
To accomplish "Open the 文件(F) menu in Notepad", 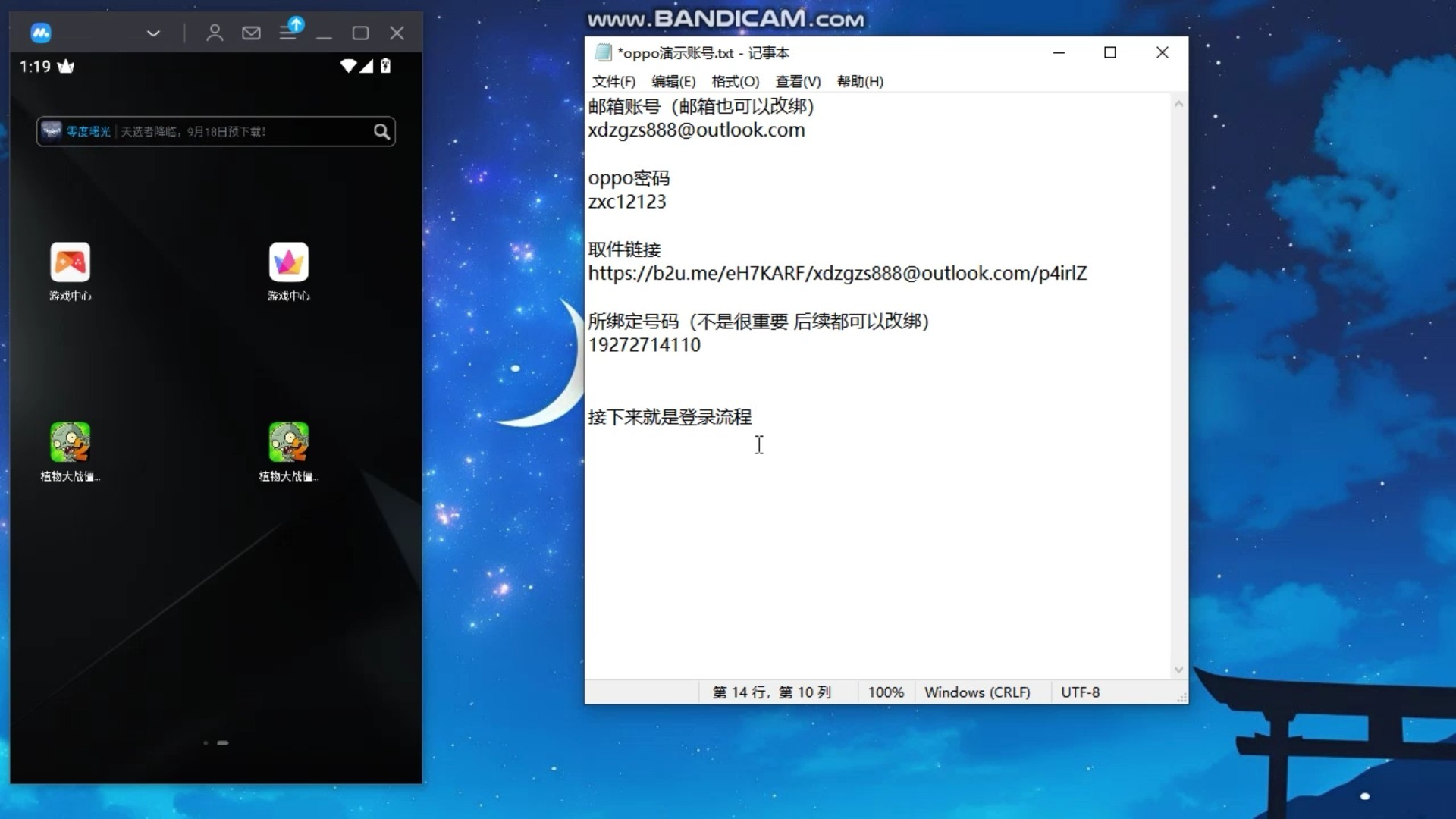I will [x=613, y=82].
